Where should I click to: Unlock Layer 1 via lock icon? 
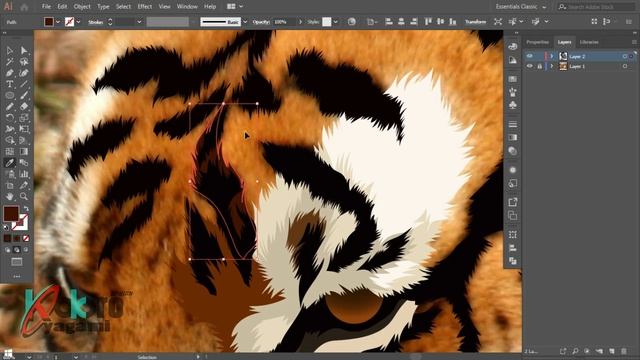click(539, 66)
